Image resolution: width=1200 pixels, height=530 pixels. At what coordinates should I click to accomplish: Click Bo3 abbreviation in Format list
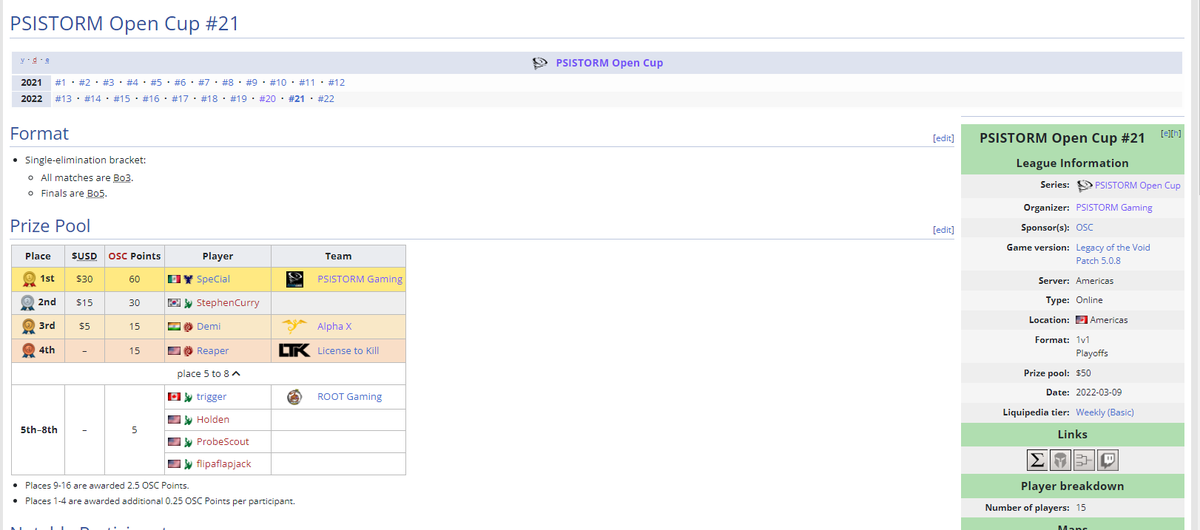click(x=124, y=177)
